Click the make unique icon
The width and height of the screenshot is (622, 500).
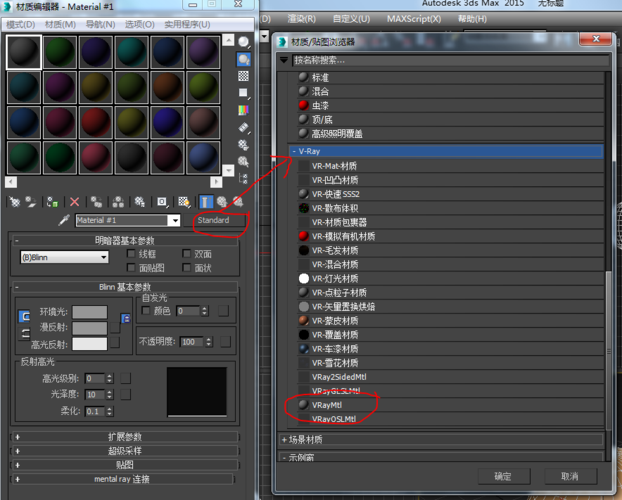(118, 202)
